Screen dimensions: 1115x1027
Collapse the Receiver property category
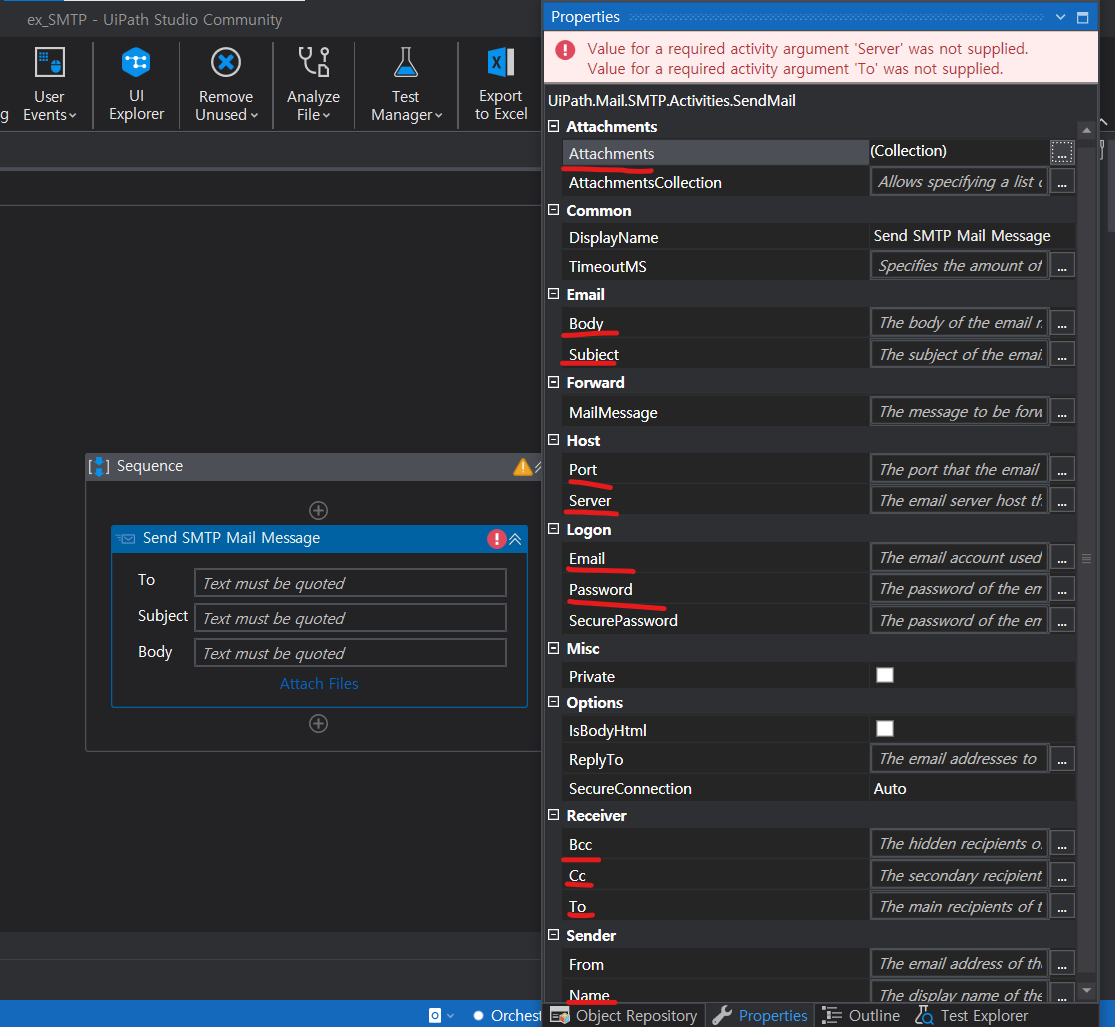[x=554, y=815]
